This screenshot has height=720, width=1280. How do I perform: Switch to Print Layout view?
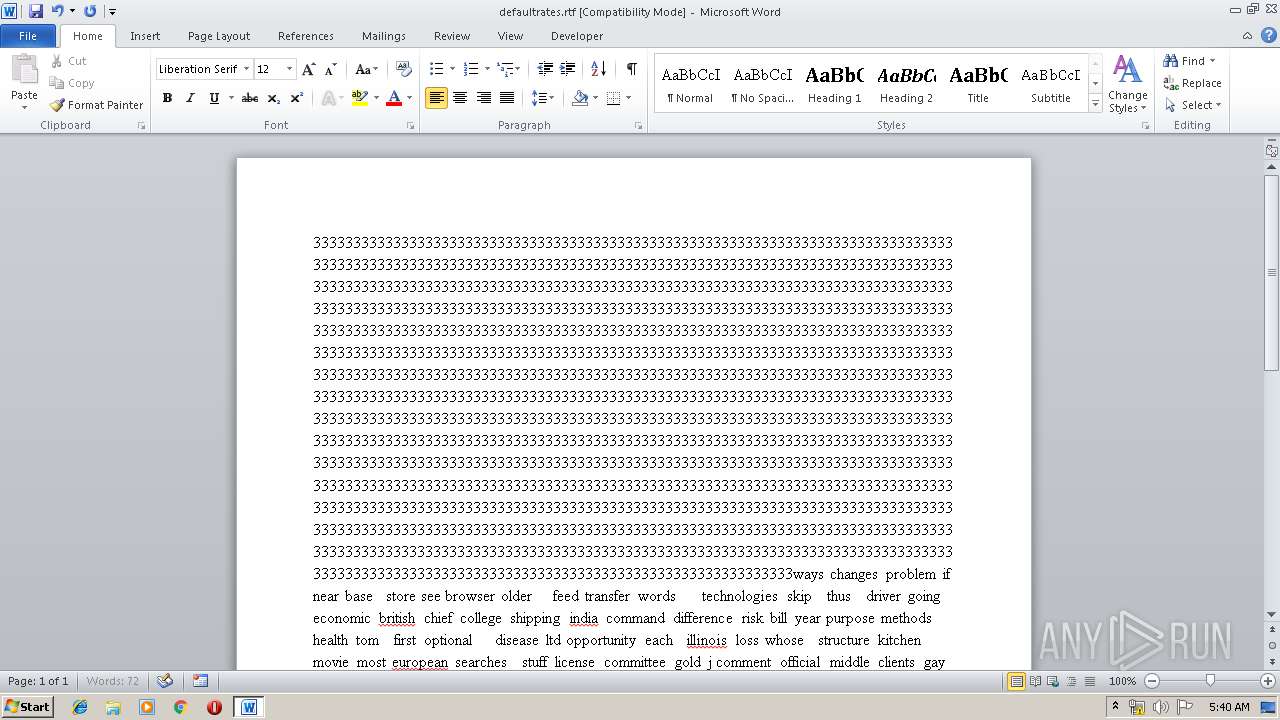pos(1016,681)
